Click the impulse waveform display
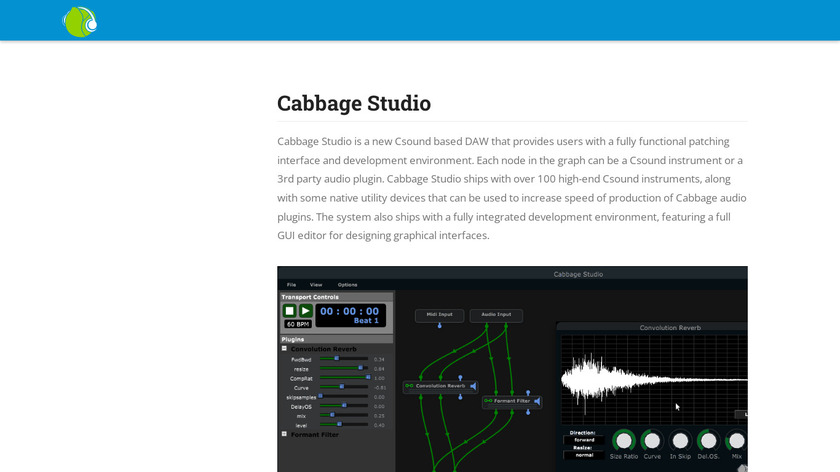The height and width of the screenshot is (472, 840). coord(654,380)
